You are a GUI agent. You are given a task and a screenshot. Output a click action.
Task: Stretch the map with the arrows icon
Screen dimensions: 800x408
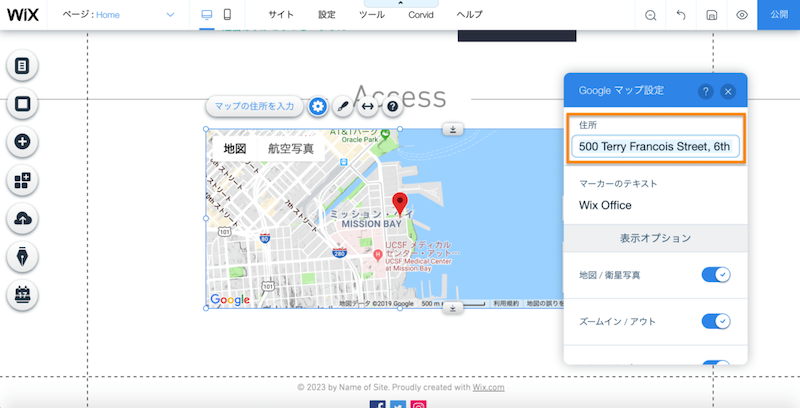coord(367,107)
